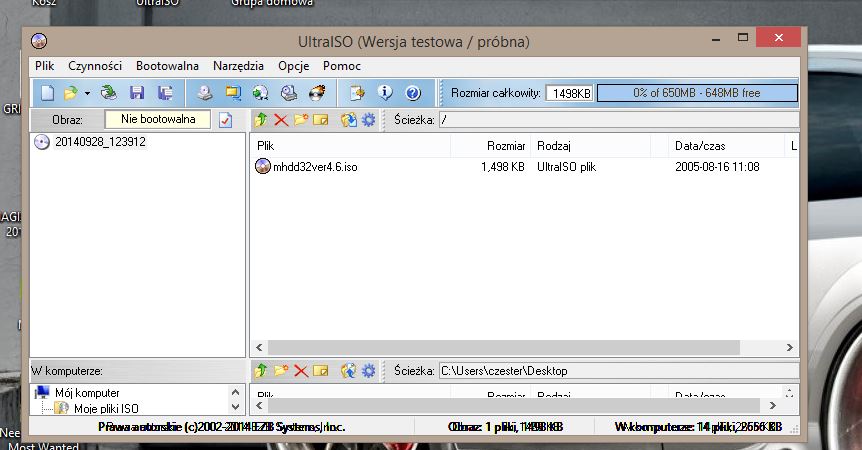Click Up folder icon in local computer toolbar
This screenshot has width=862, height=450.
click(x=261, y=371)
